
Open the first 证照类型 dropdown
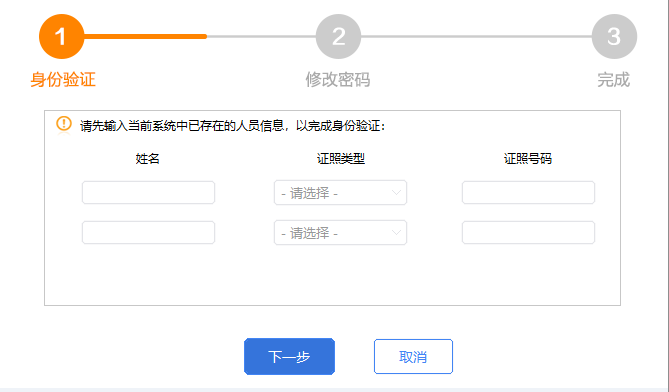coord(340,193)
